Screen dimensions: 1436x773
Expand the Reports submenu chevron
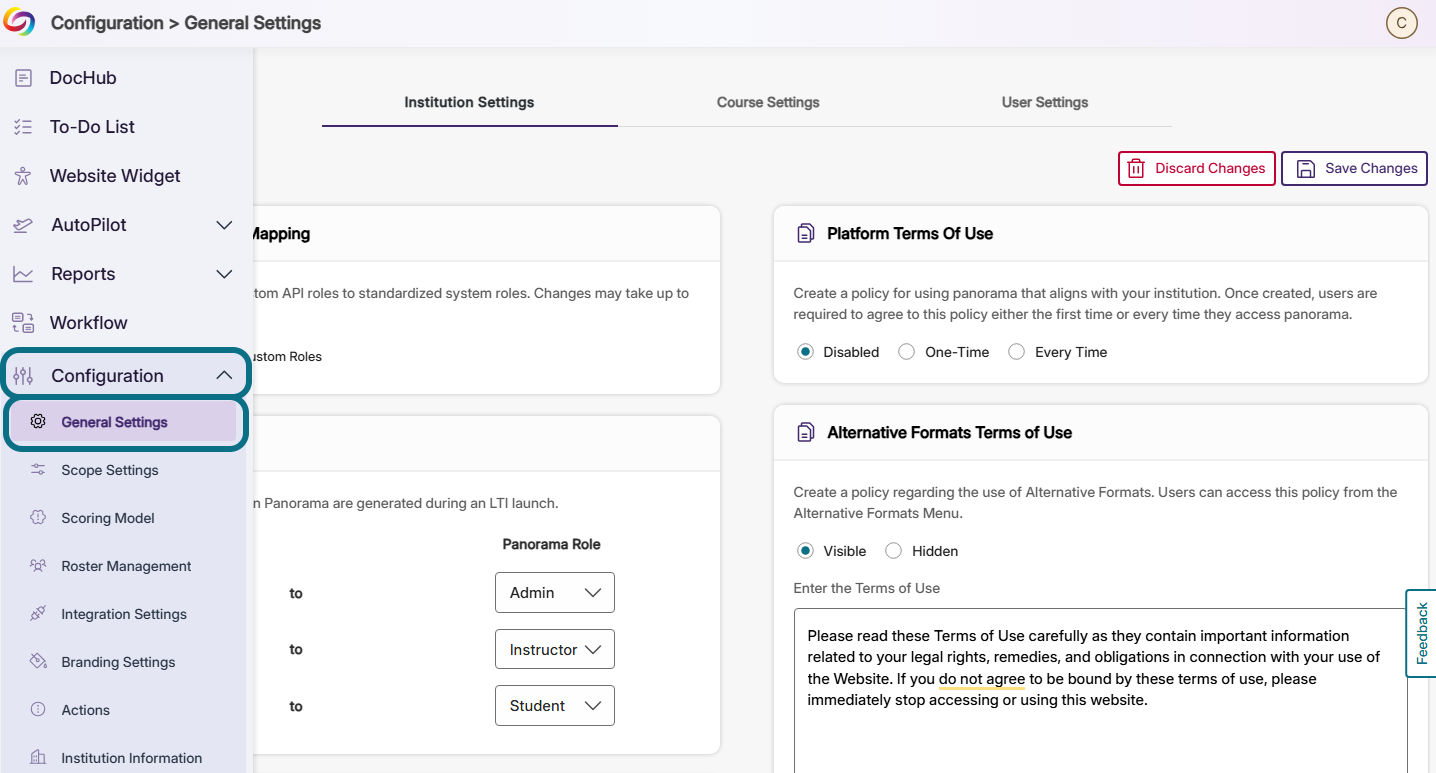tap(224, 274)
